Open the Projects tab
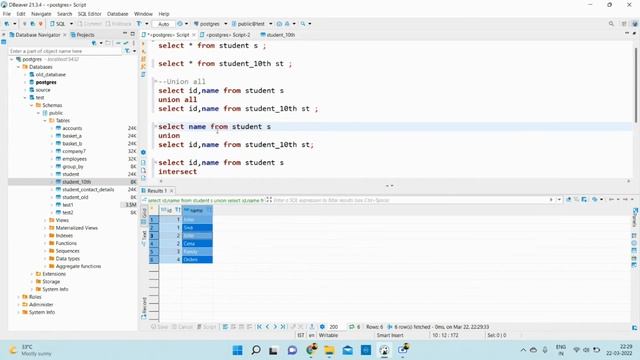This screenshot has height=360, width=640. (x=82, y=35)
